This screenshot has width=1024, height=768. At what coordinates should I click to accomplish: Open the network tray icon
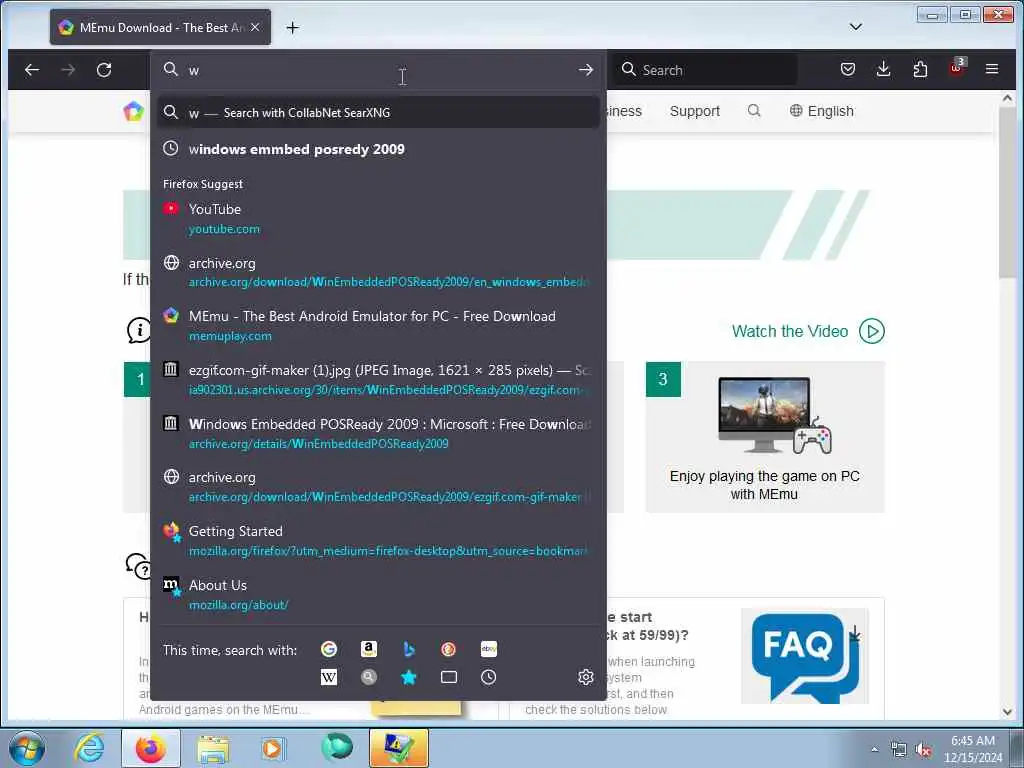coord(899,750)
